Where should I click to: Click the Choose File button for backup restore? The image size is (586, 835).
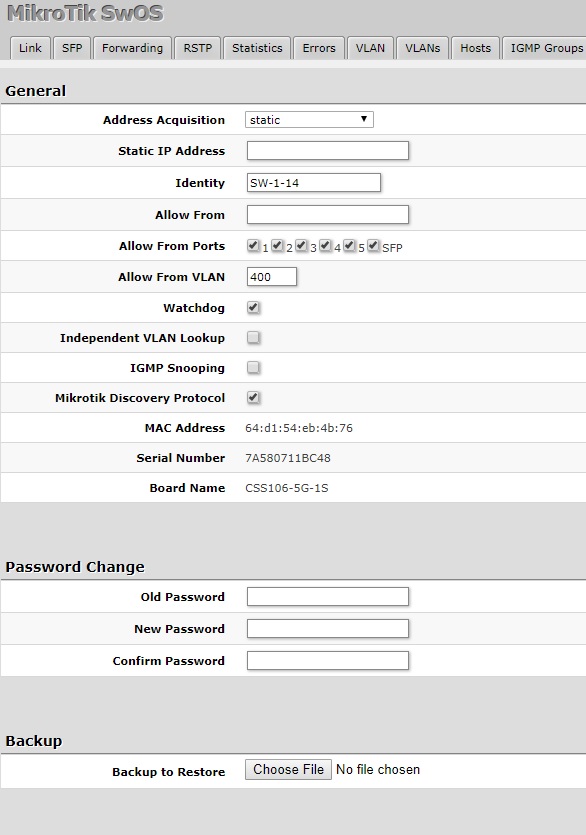pos(288,769)
